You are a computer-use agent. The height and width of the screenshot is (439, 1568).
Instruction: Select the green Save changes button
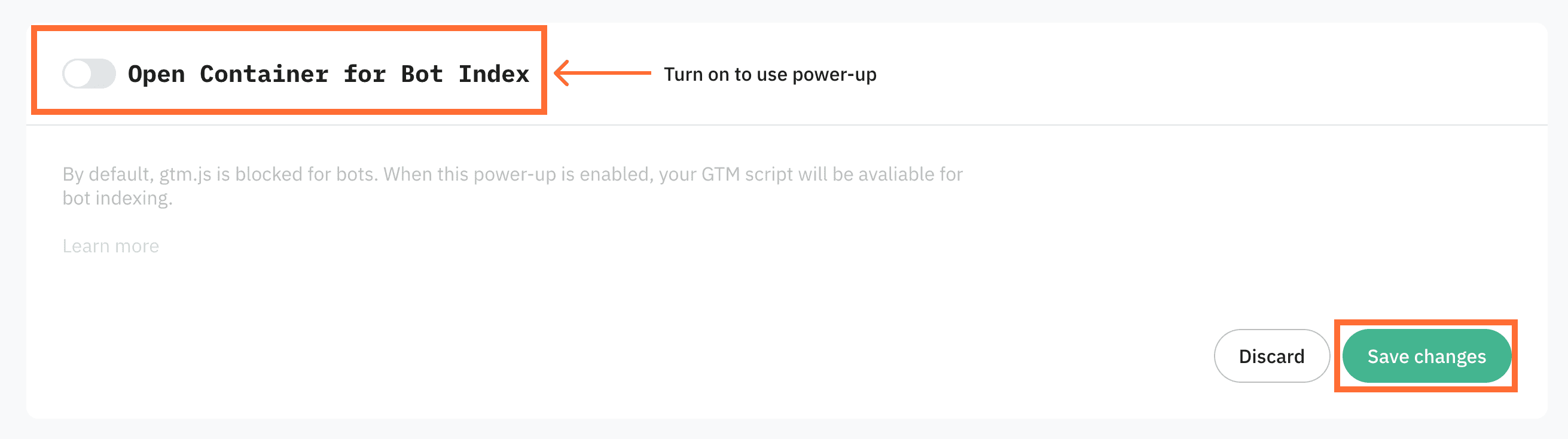click(1426, 356)
